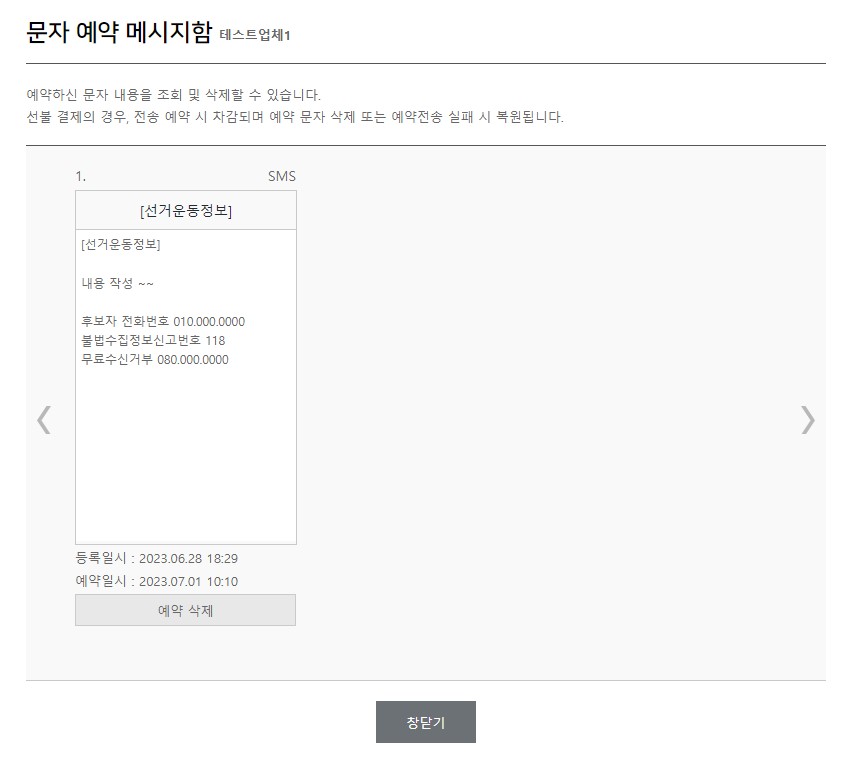851x781 pixels.
Task: Click the right arrow to view next message
Action: 808,420
